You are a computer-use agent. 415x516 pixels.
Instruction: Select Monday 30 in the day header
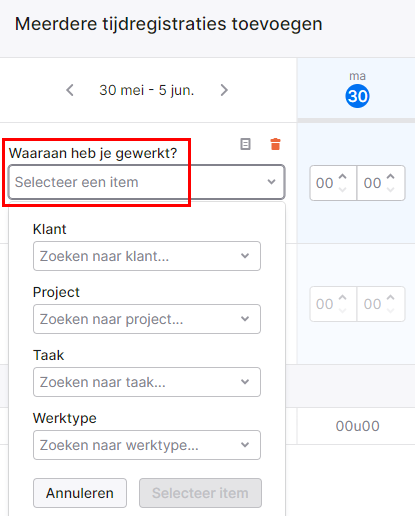click(357, 96)
